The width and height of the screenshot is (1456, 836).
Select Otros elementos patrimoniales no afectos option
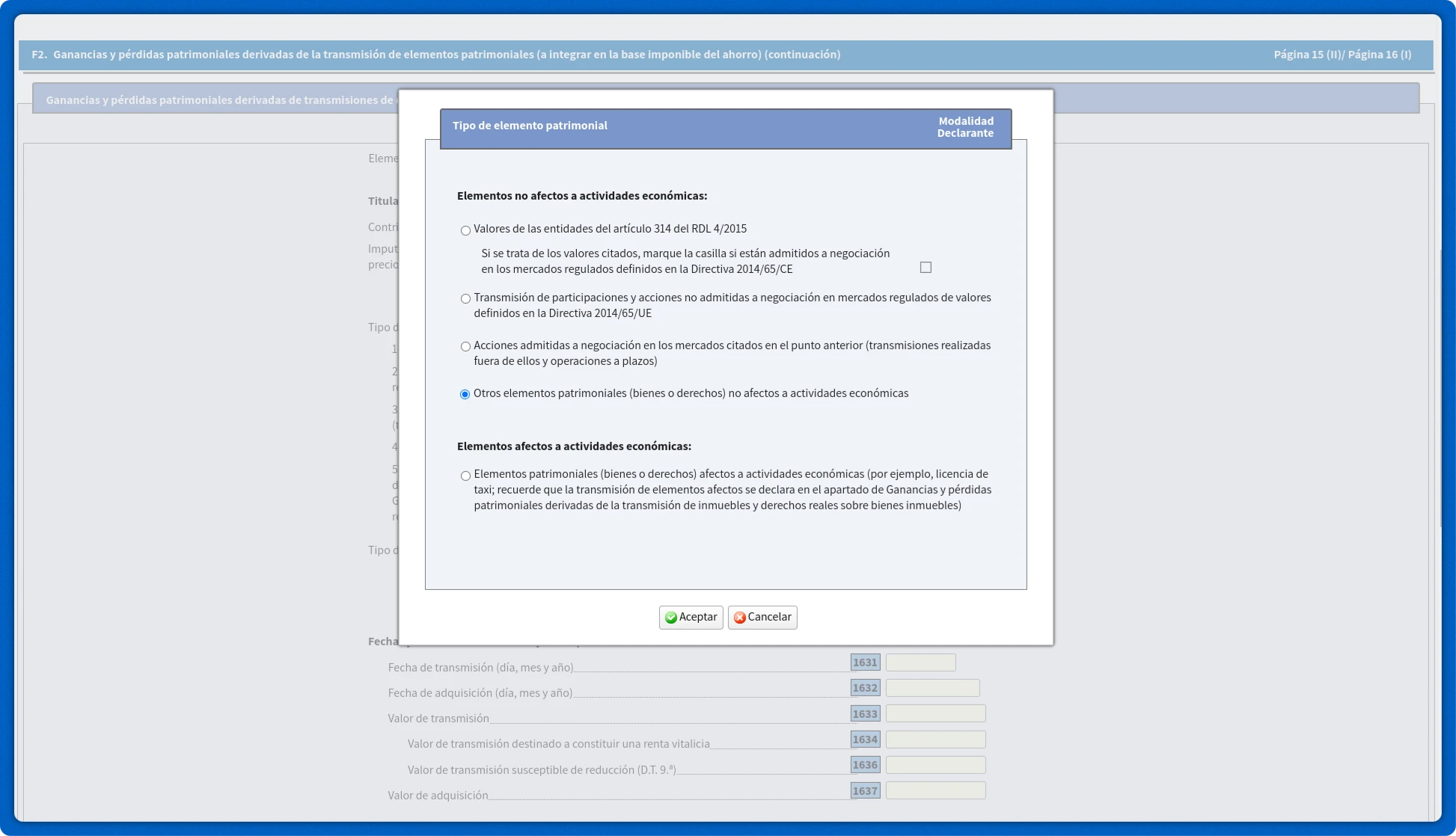pyautogui.click(x=465, y=395)
